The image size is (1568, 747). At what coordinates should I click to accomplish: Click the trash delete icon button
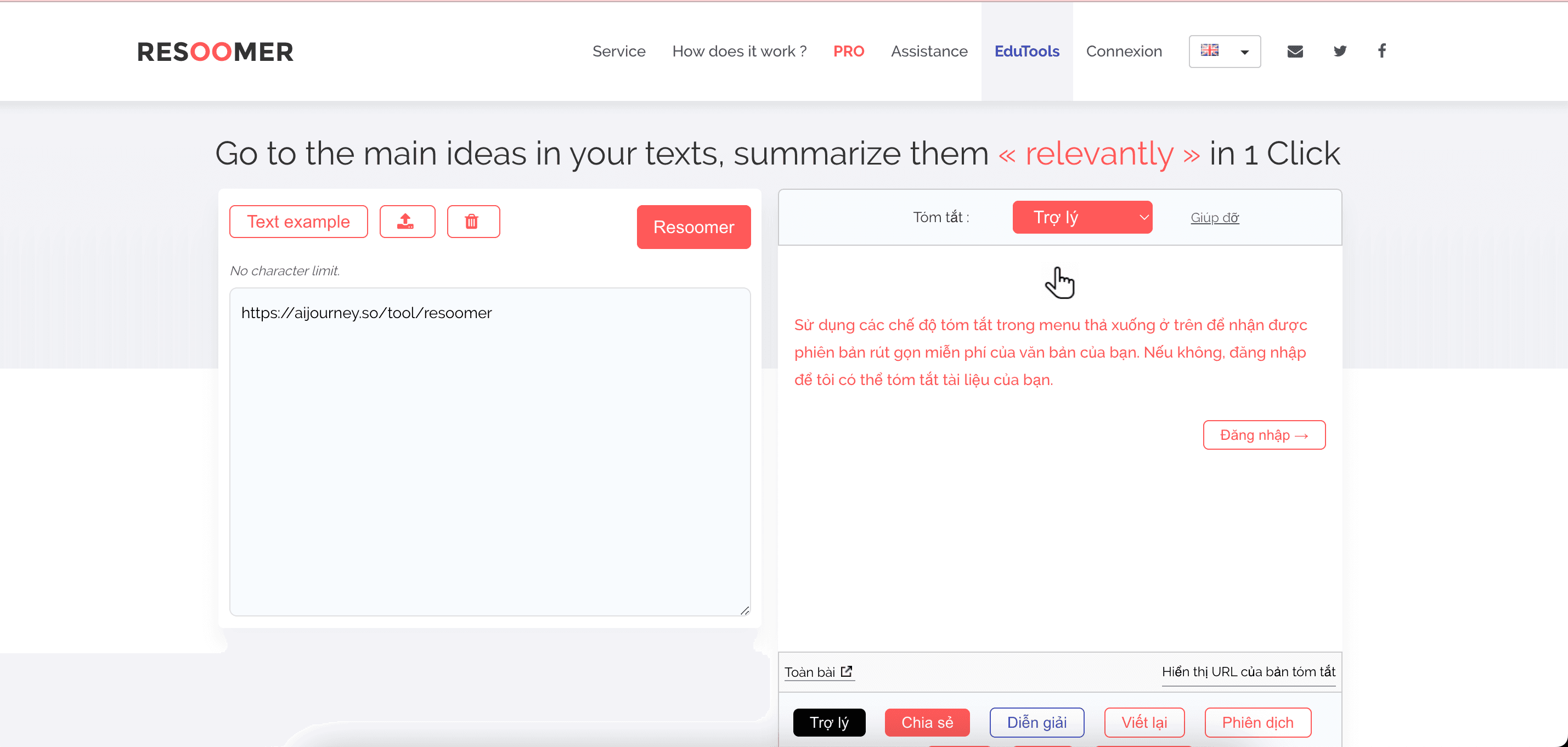click(472, 222)
